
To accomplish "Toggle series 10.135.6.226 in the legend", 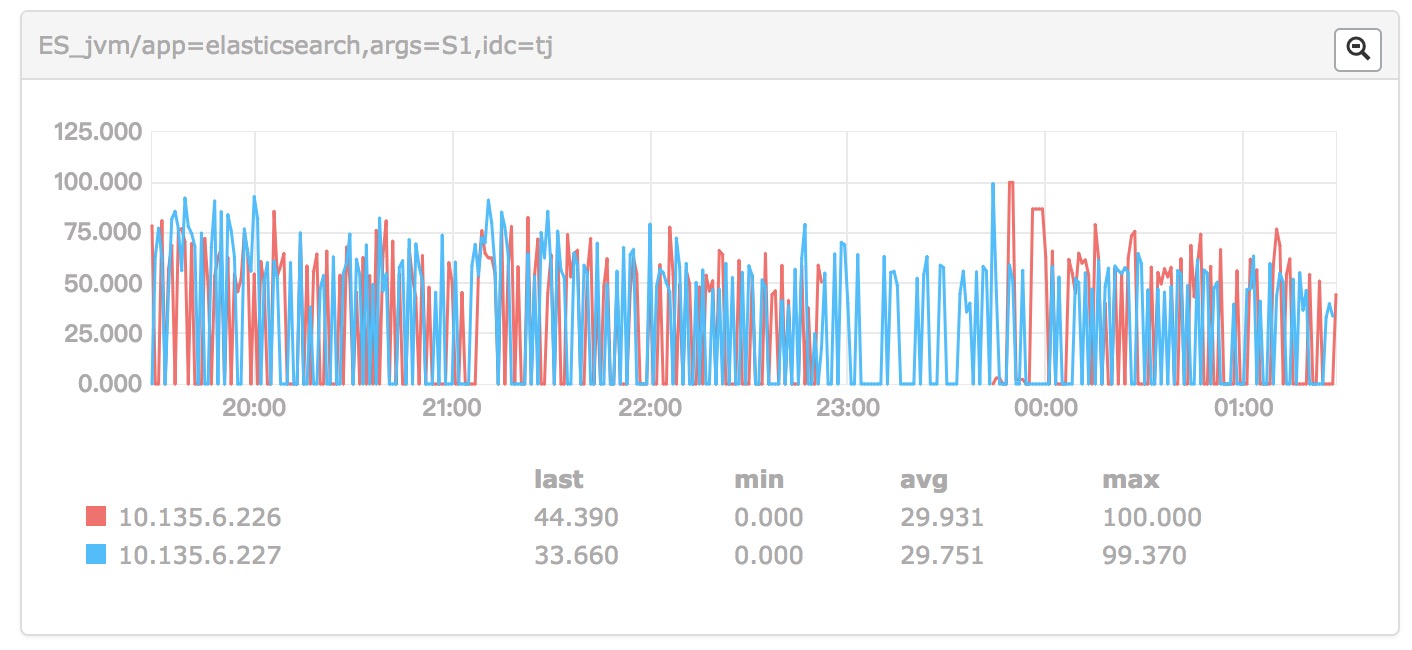I will pyautogui.click(x=199, y=517).
